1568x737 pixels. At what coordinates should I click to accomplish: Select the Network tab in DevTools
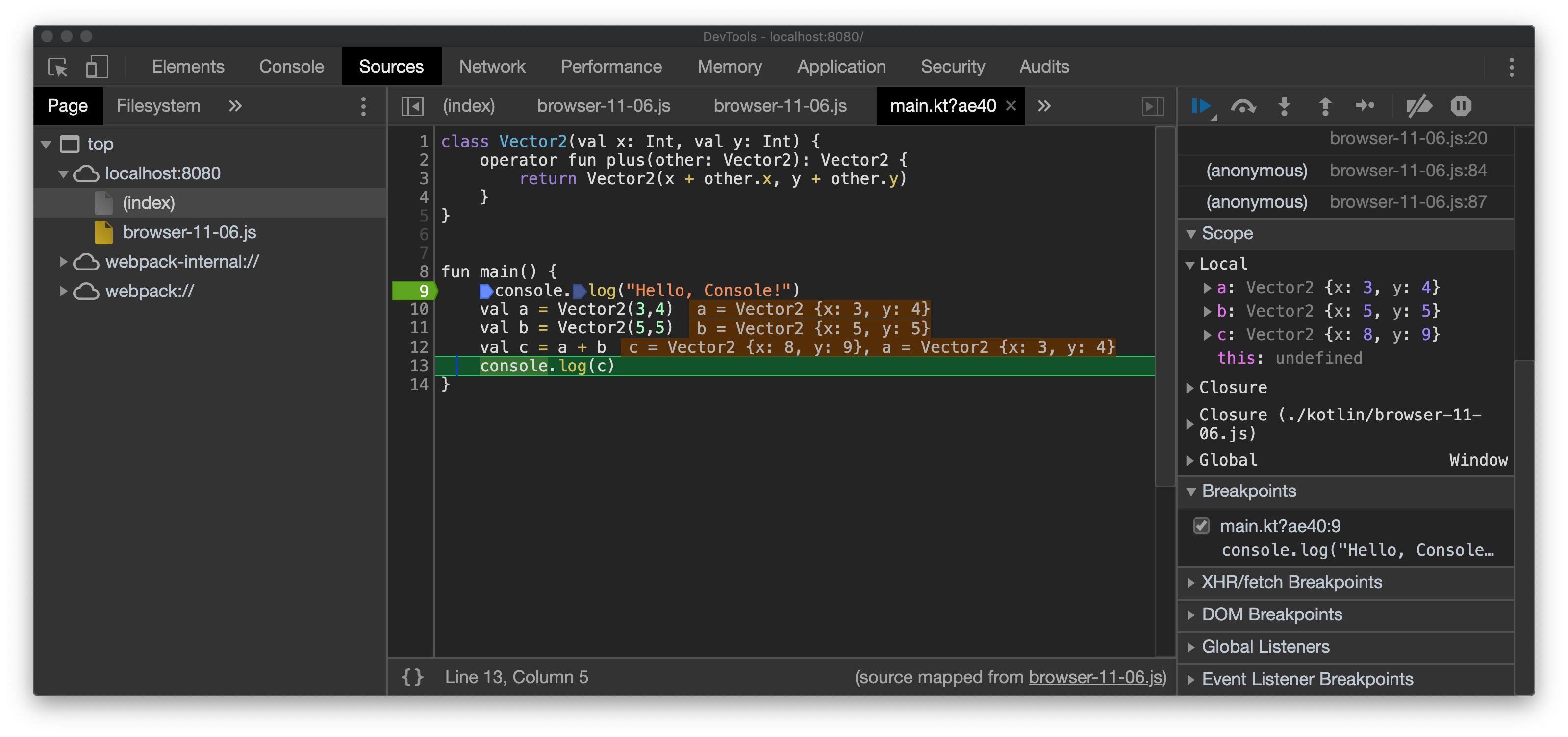click(491, 66)
